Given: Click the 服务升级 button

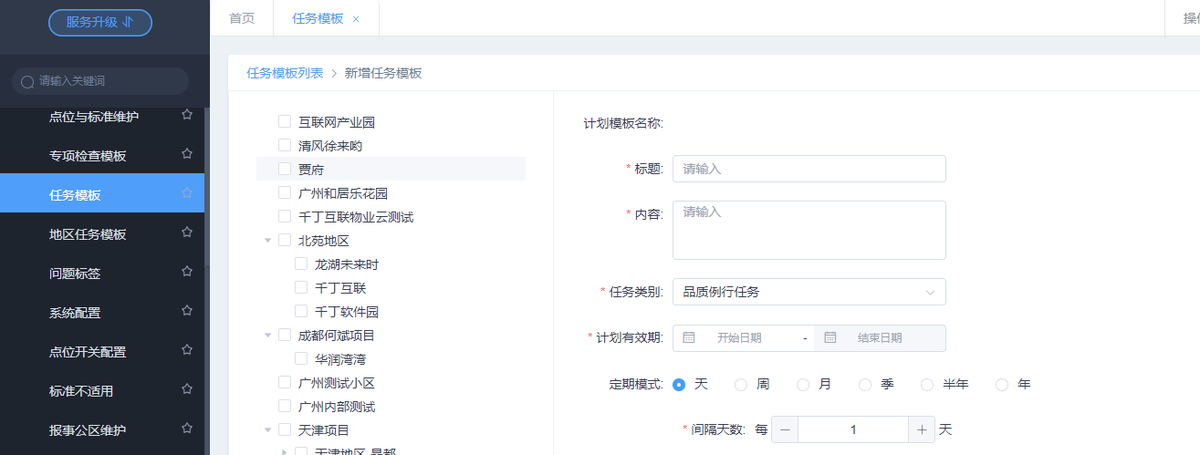Looking at the screenshot, I should coord(100,22).
